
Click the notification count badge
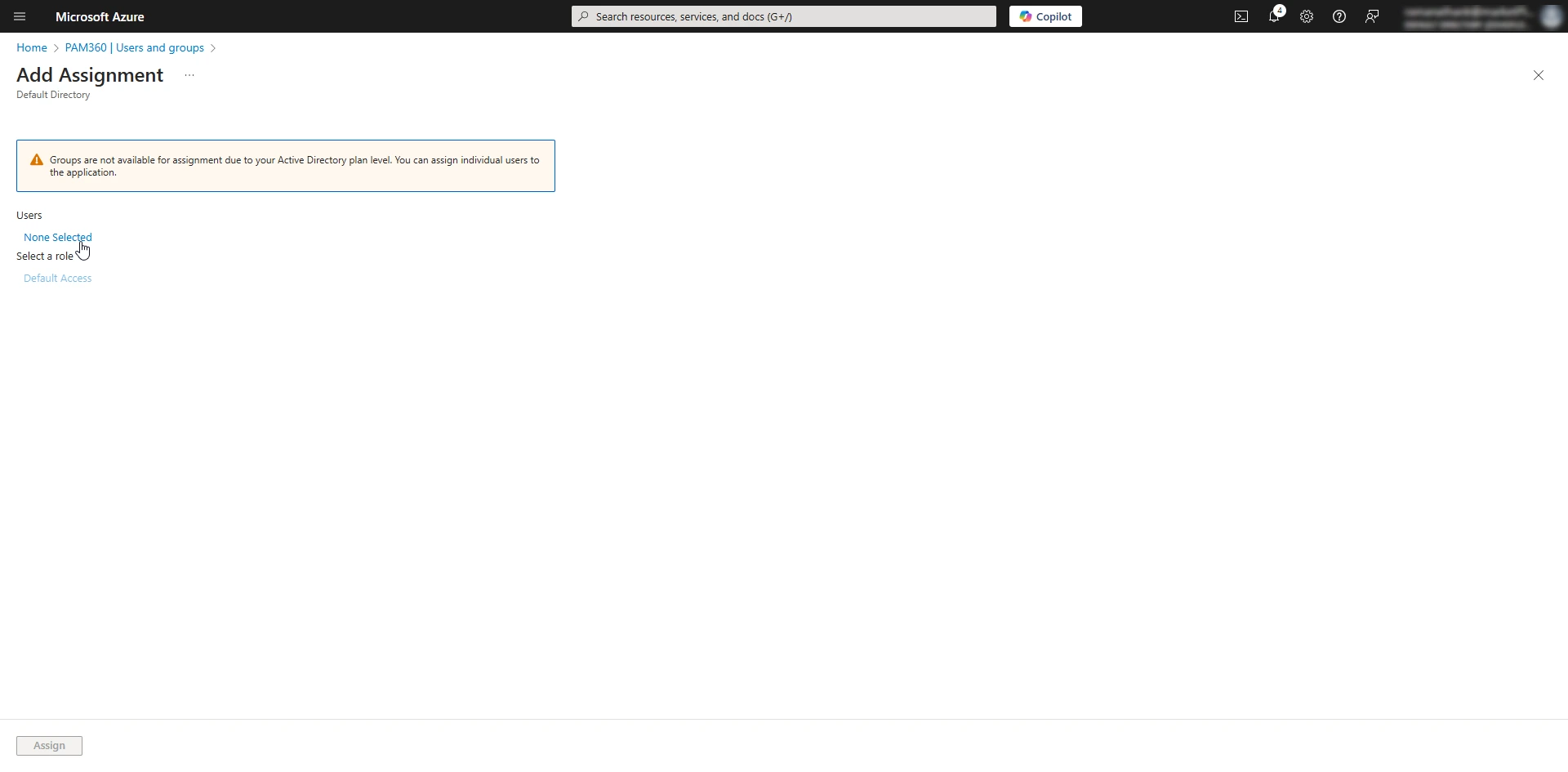pyautogui.click(x=1280, y=11)
